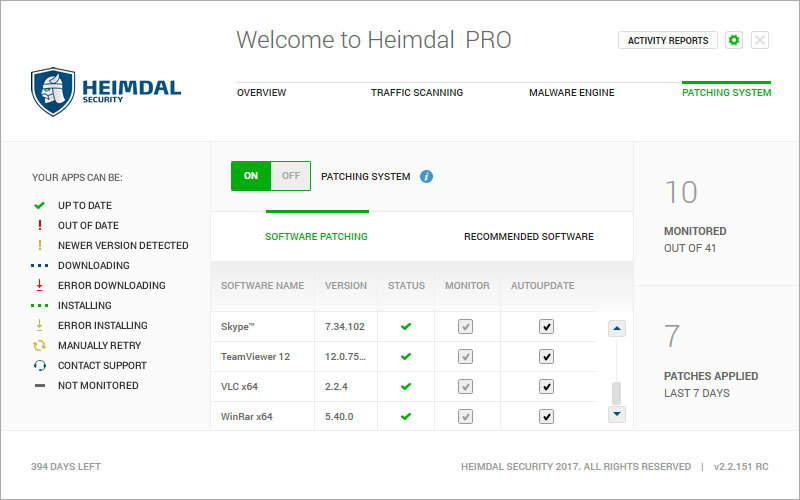Click the 394 Days Left text
This screenshot has width=800, height=500.
pos(66,466)
